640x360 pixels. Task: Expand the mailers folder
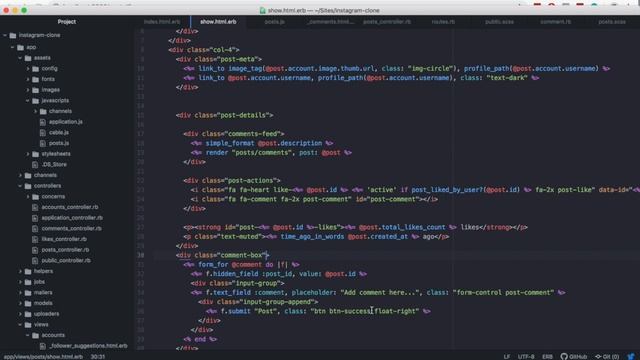point(20,292)
